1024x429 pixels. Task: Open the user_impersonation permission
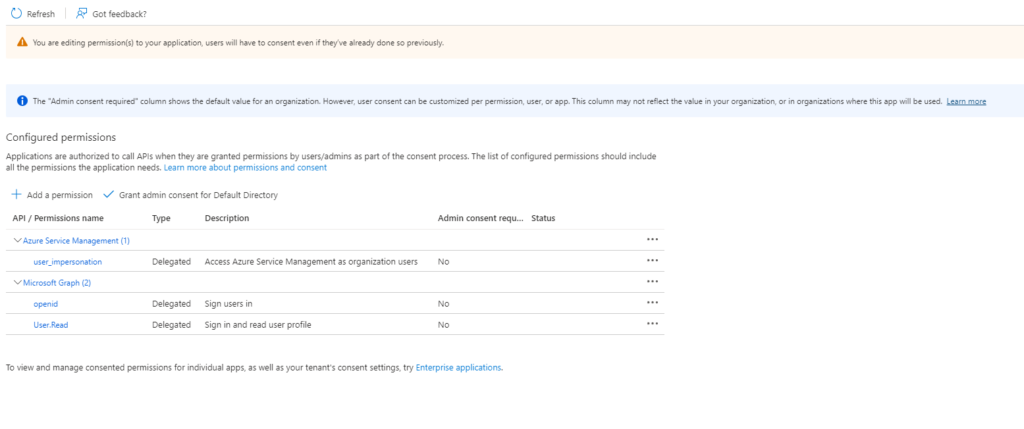(x=68, y=262)
